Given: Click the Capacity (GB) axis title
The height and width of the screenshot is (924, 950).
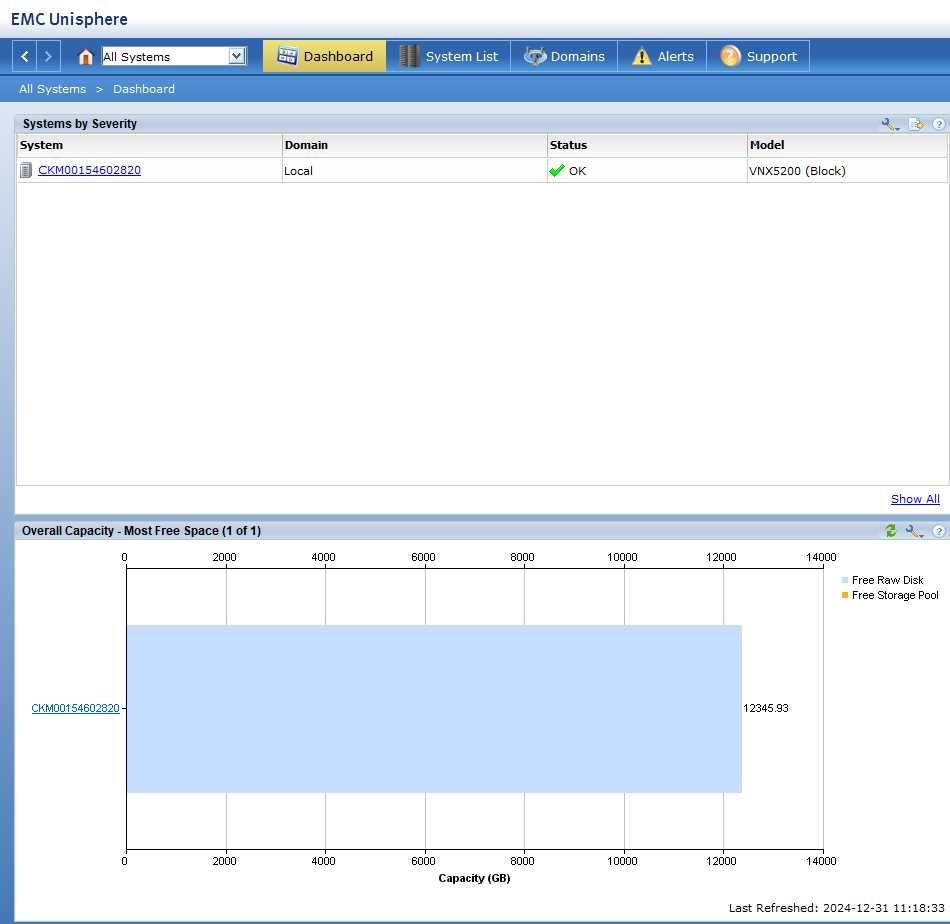Looking at the screenshot, I should click(x=474, y=879).
